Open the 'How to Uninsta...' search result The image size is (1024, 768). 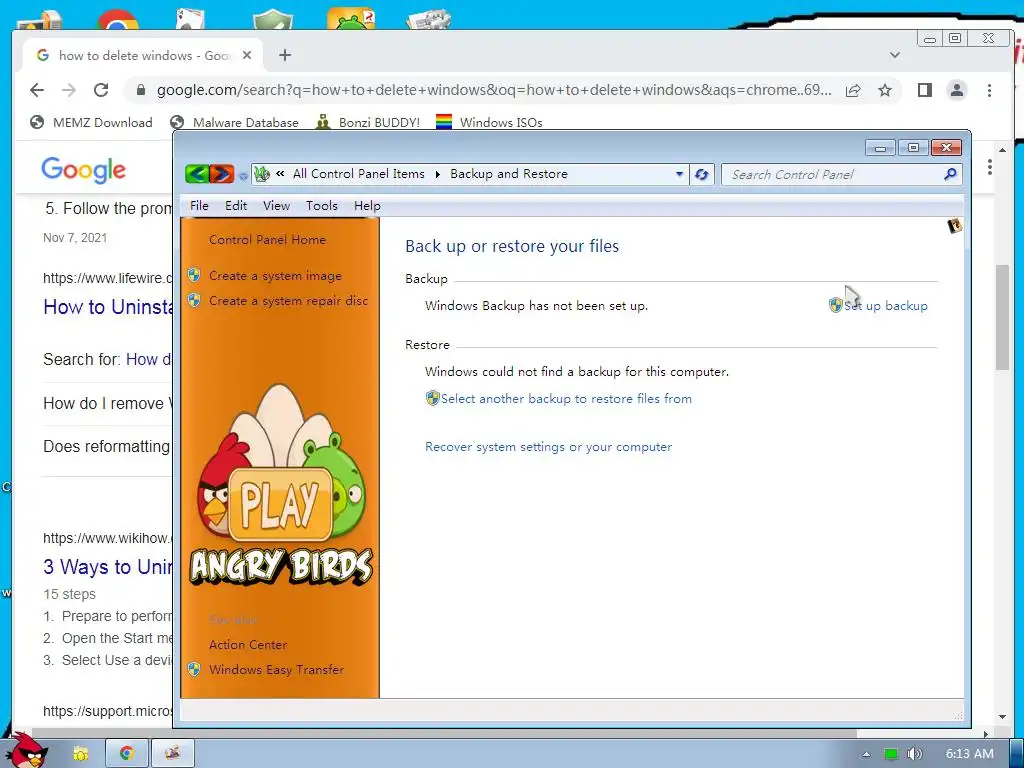[108, 307]
